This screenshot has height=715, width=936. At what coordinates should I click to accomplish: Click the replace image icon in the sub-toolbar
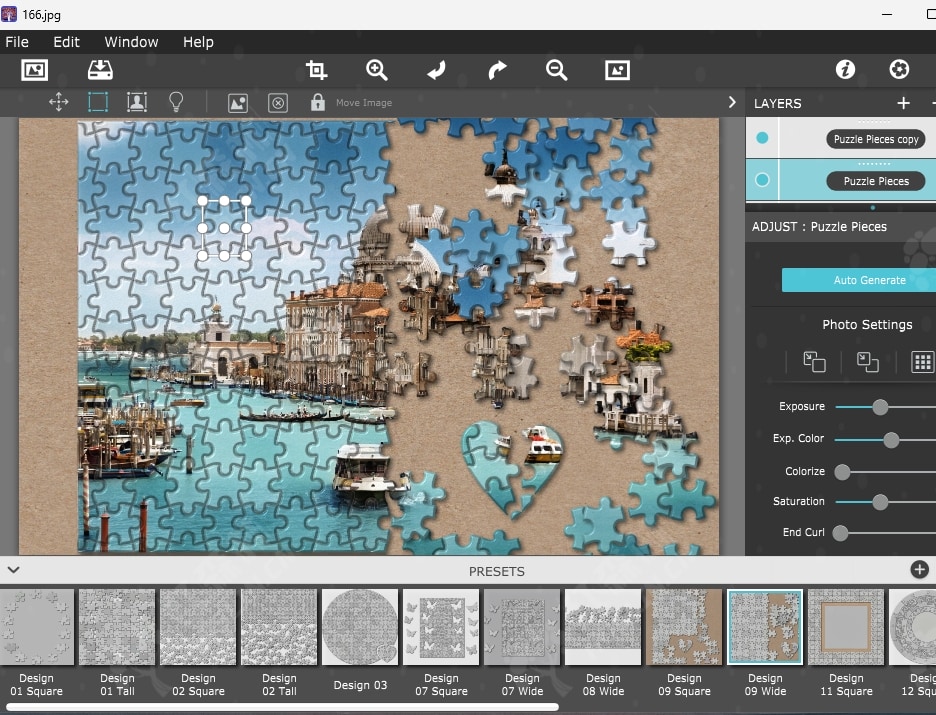pos(238,103)
